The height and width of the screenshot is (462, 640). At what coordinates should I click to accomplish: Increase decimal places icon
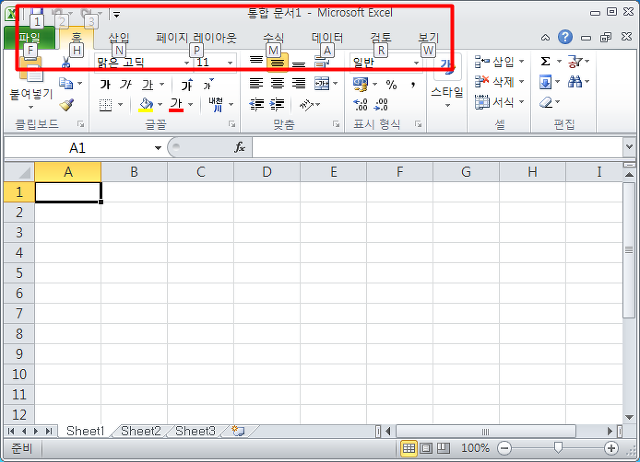[x=360, y=105]
